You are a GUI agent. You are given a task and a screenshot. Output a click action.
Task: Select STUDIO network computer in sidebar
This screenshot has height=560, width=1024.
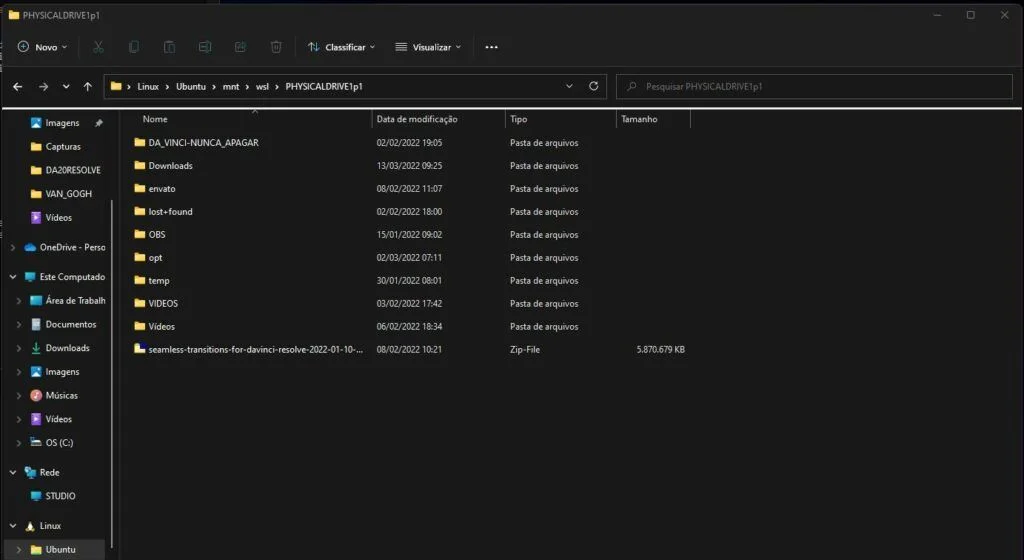pyautogui.click(x=53, y=496)
